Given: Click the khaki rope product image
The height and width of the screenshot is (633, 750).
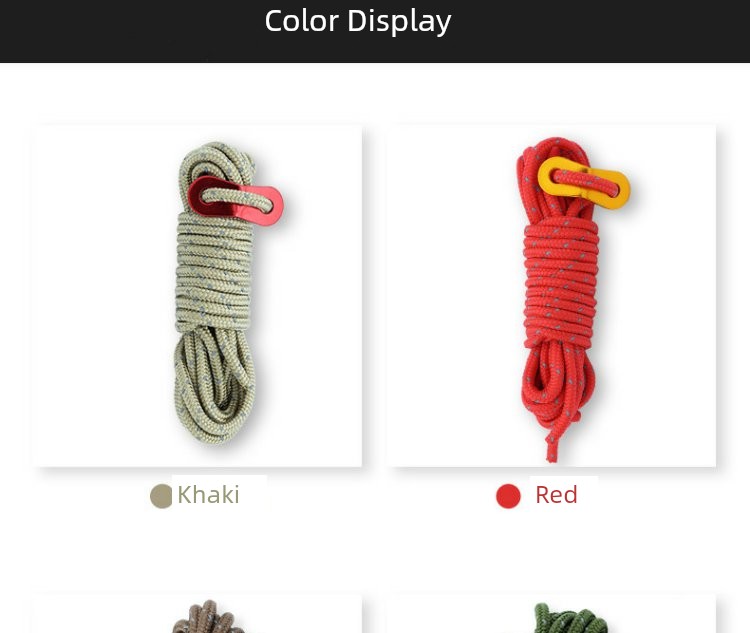Looking at the screenshot, I should pos(198,296).
